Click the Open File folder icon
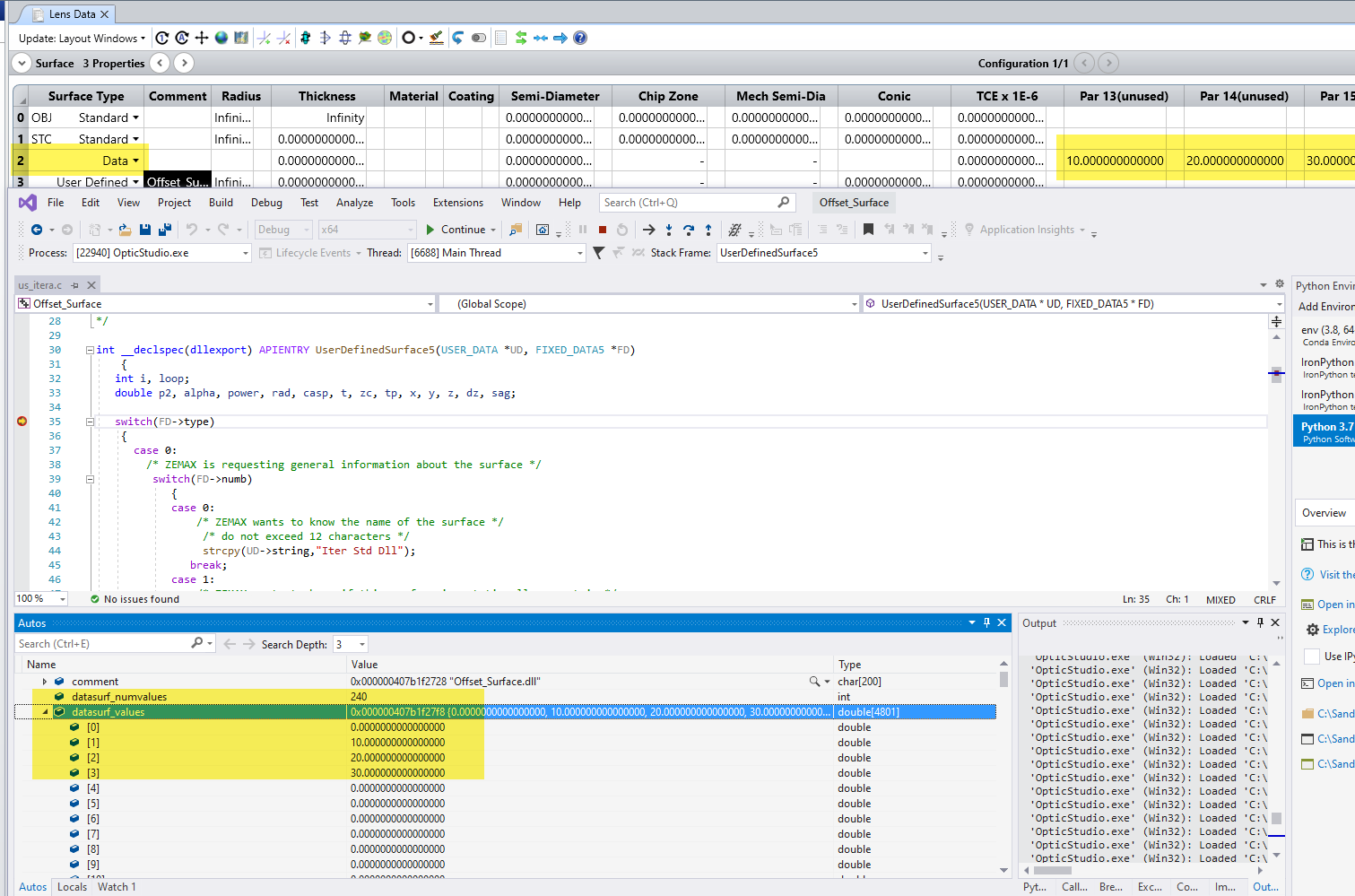The width and height of the screenshot is (1355, 896). click(126, 230)
